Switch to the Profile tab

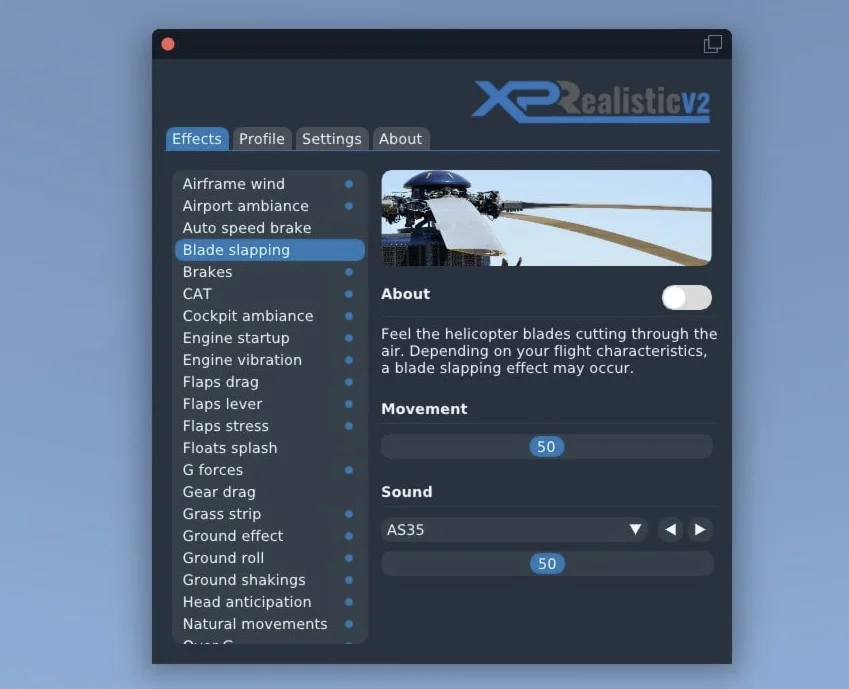pyautogui.click(x=262, y=139)
